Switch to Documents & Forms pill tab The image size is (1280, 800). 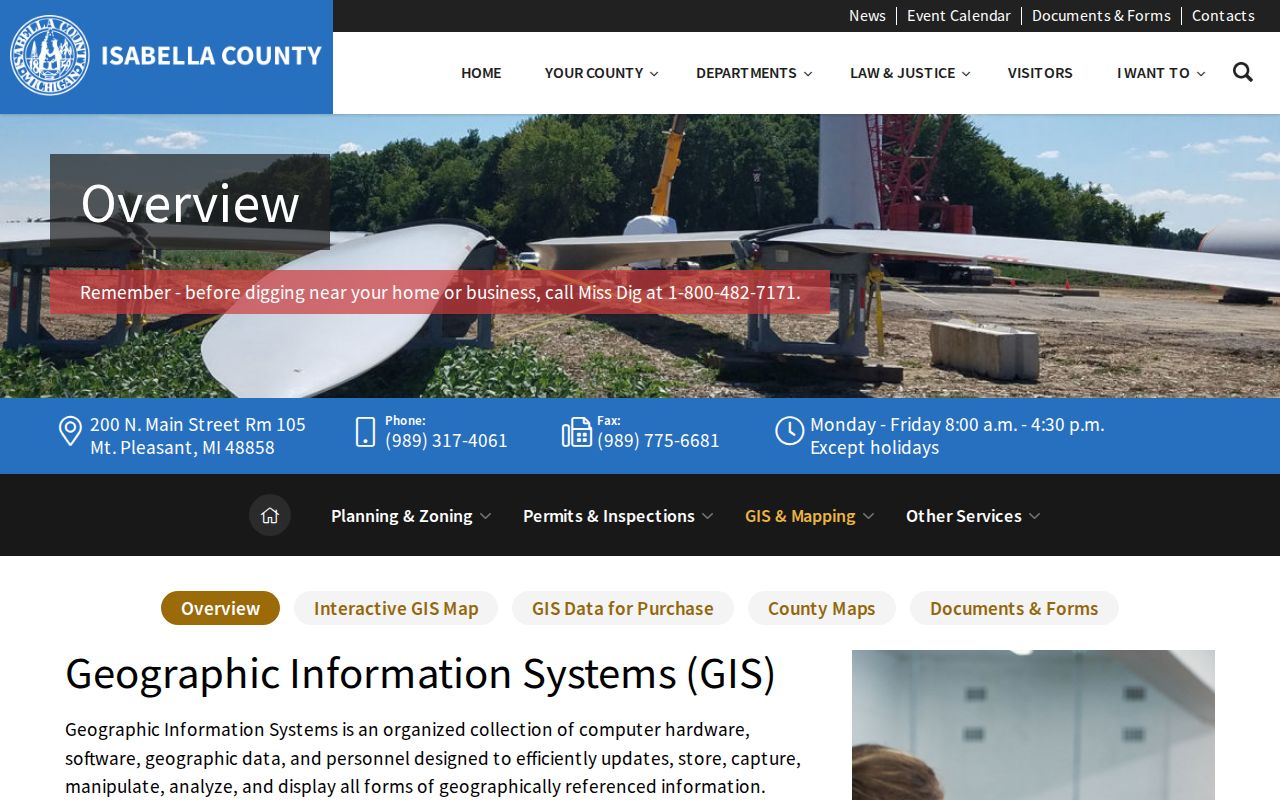[x=1014, y=608]
